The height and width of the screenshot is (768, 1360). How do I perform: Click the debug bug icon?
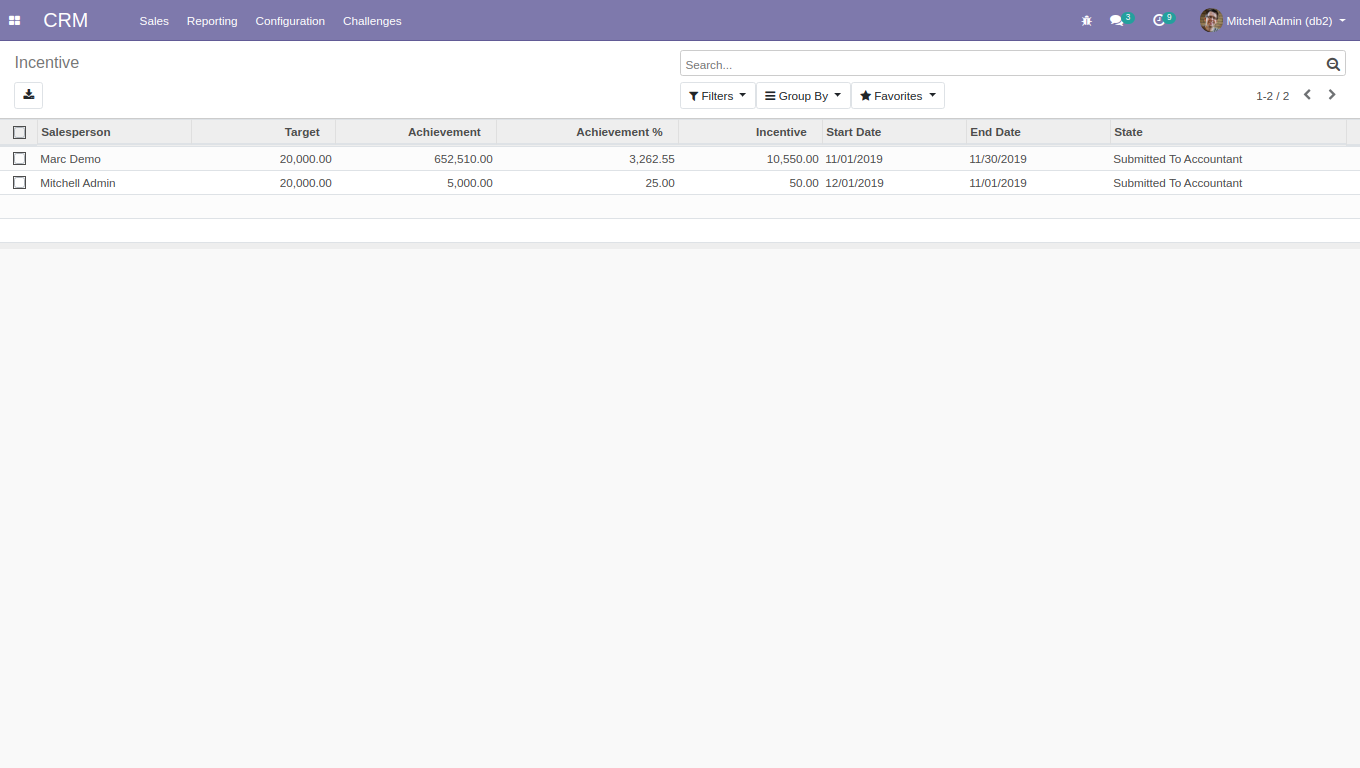point(1087,21)
